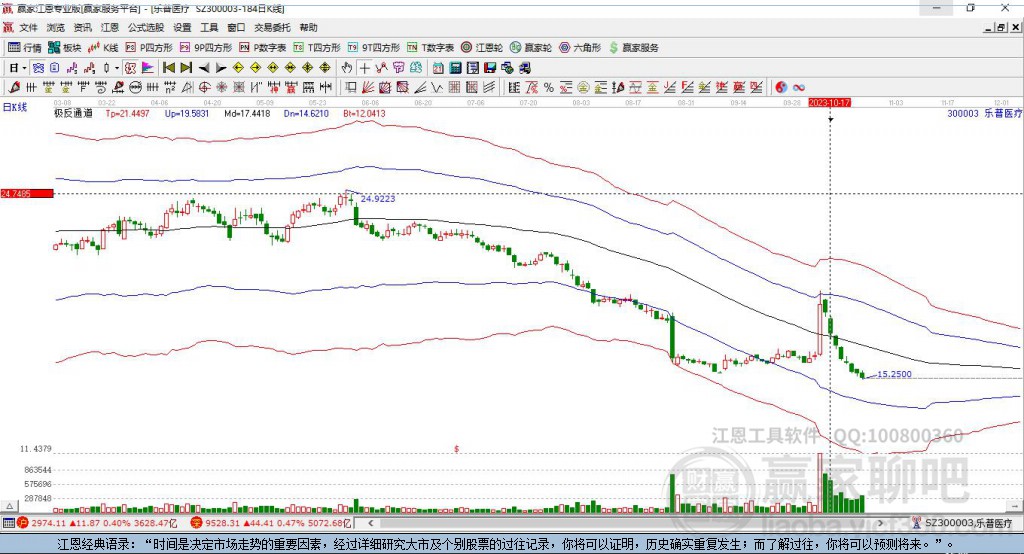The image size is (1024, 554).
Task: Click the horizontal double-arrow circle icon
Action: coord(135,88)
